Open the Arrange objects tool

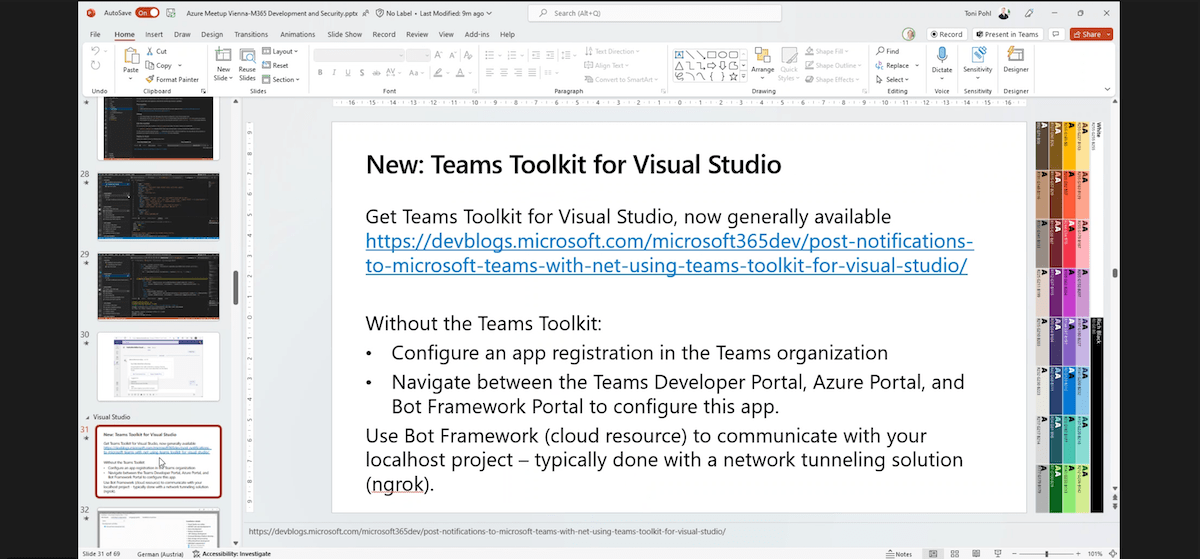(x=762, y=58)
